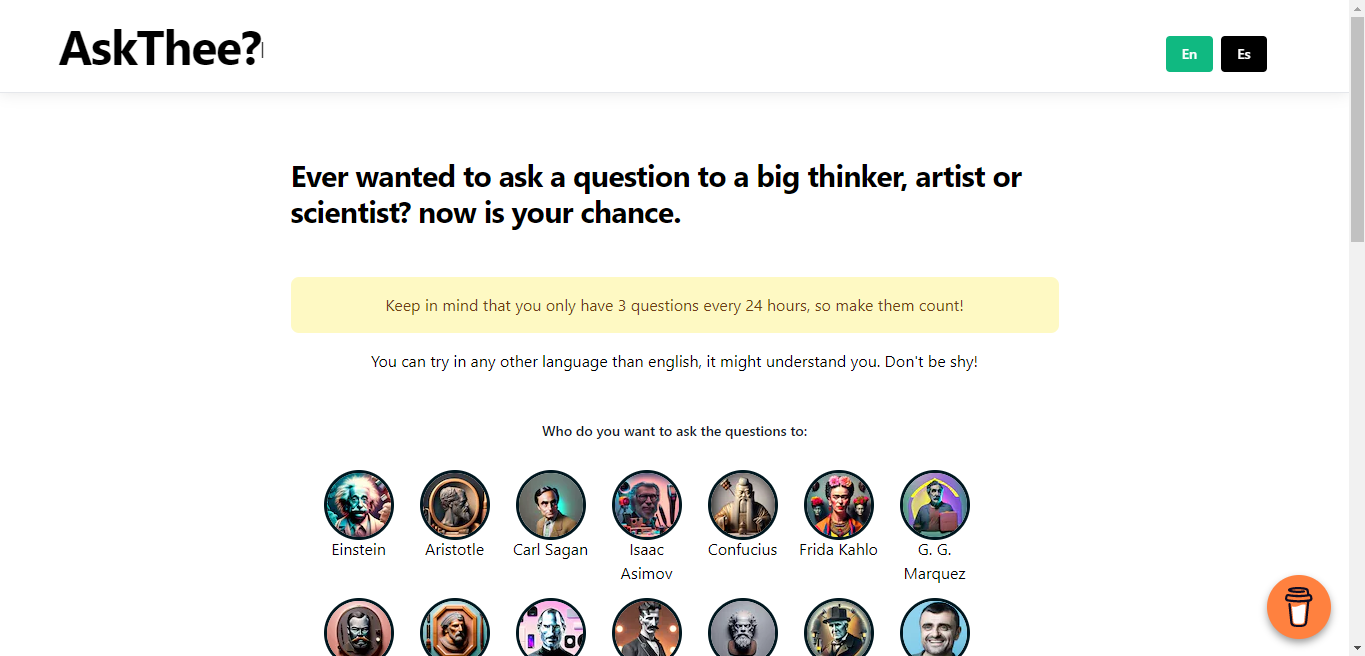Click the Einstein name label
This screenshot has height=656, width=1365.
pyautogui.click(x=359, y=550)
